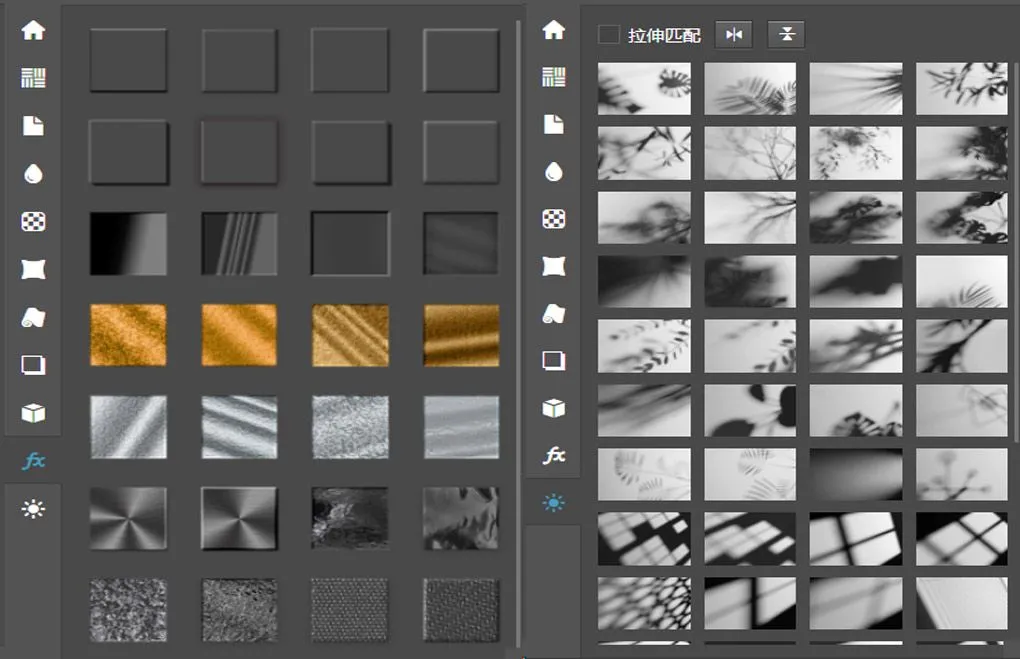Click the active blue sun tab in the shadows panel

tap(553, 504)
